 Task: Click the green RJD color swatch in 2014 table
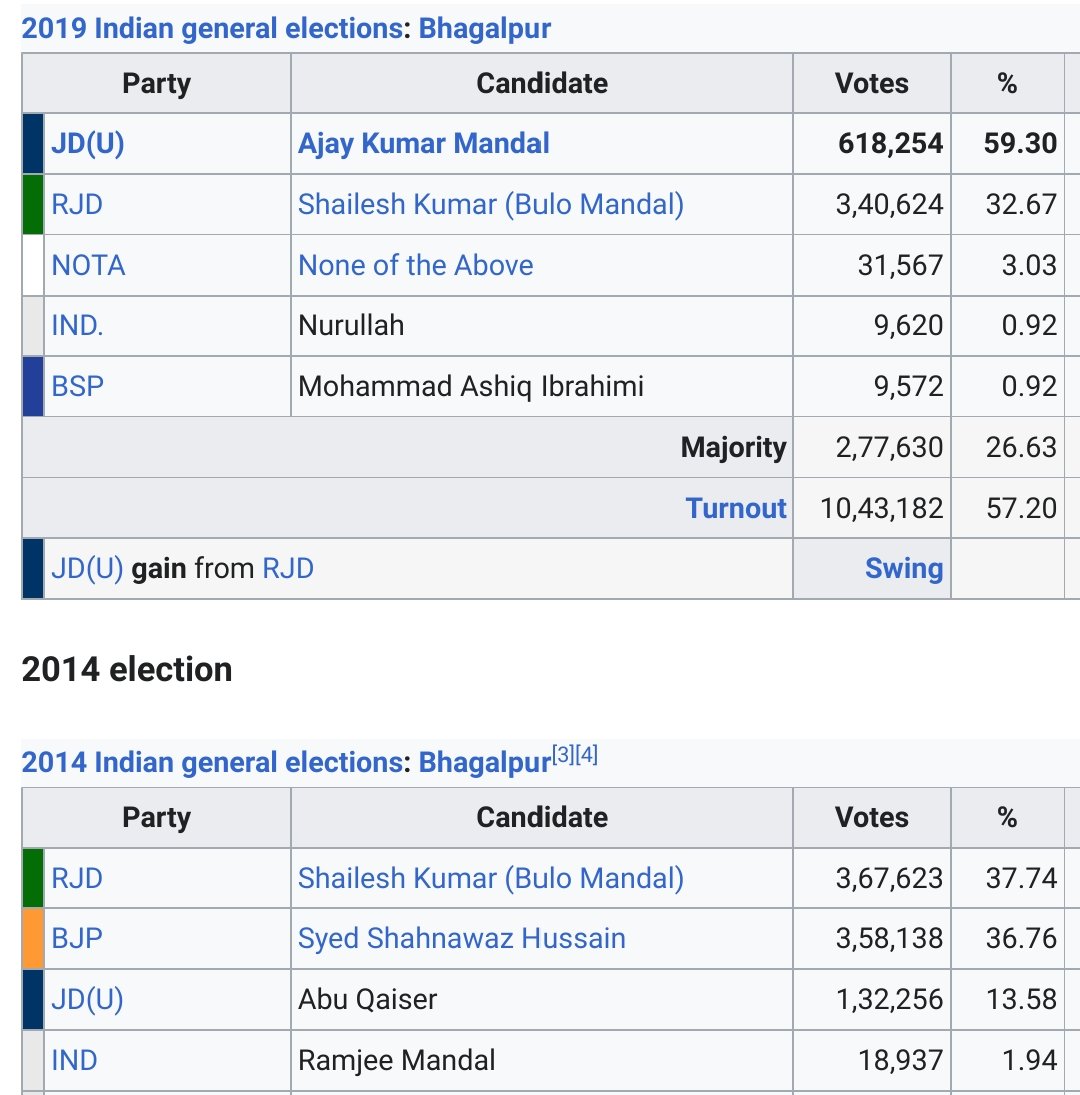coord(33,878)
